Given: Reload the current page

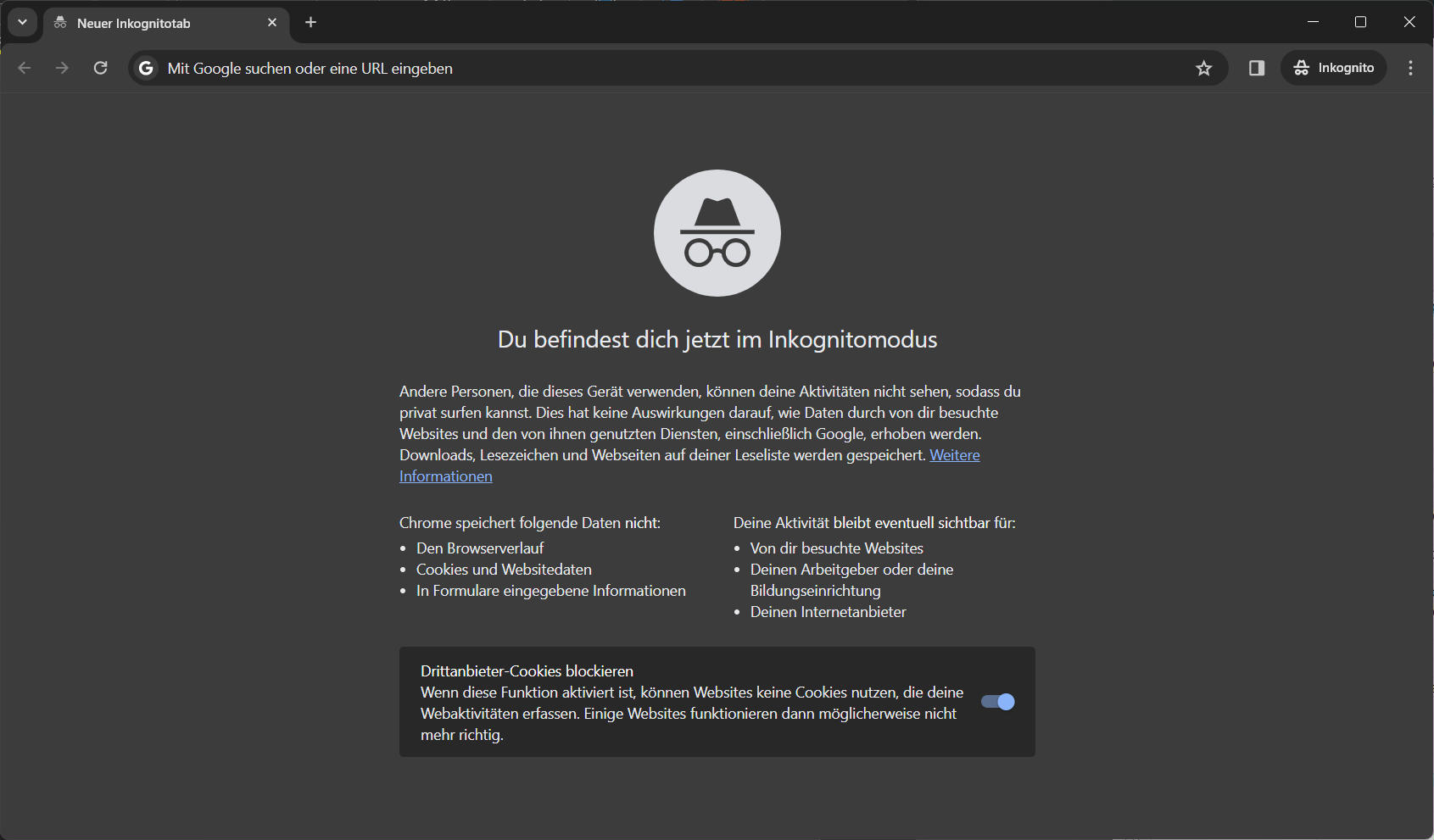Looking at the screenshot, I should [x=100, y=68].
